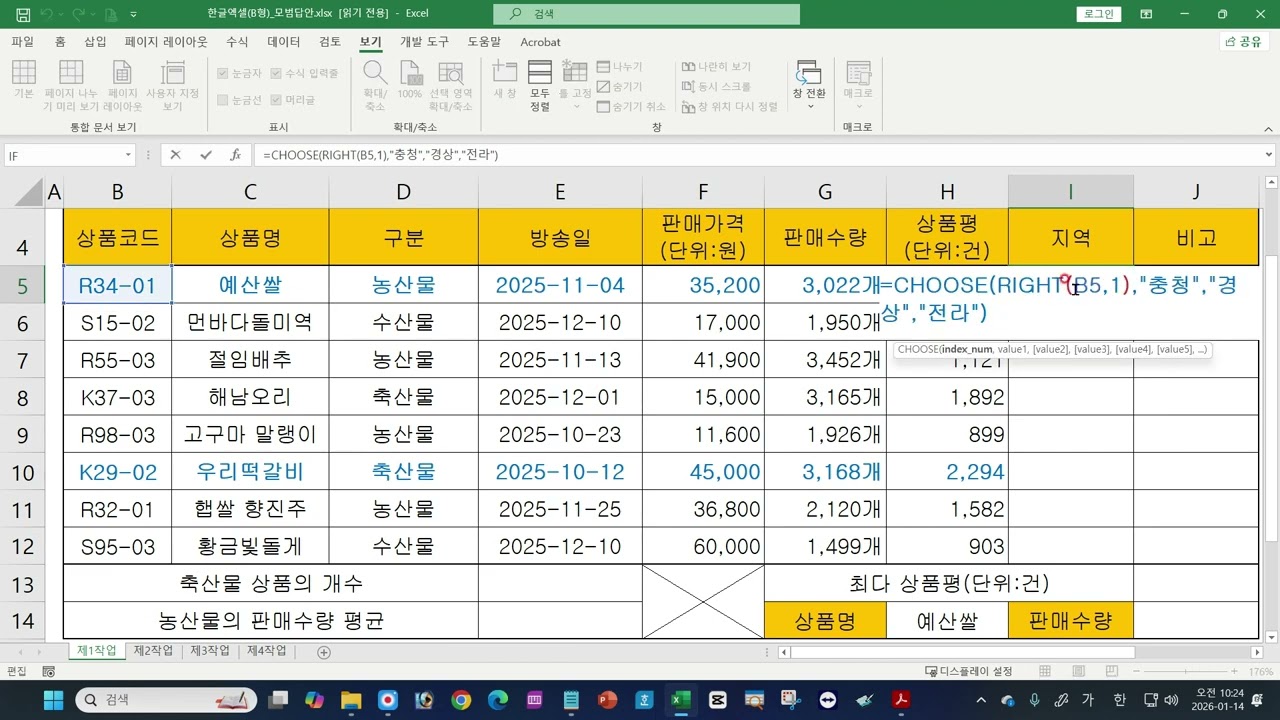Switch to Page Layout view (페이지 레이아웃)
This screenshot has height=720, width=1280.
(x=122, y=85)
